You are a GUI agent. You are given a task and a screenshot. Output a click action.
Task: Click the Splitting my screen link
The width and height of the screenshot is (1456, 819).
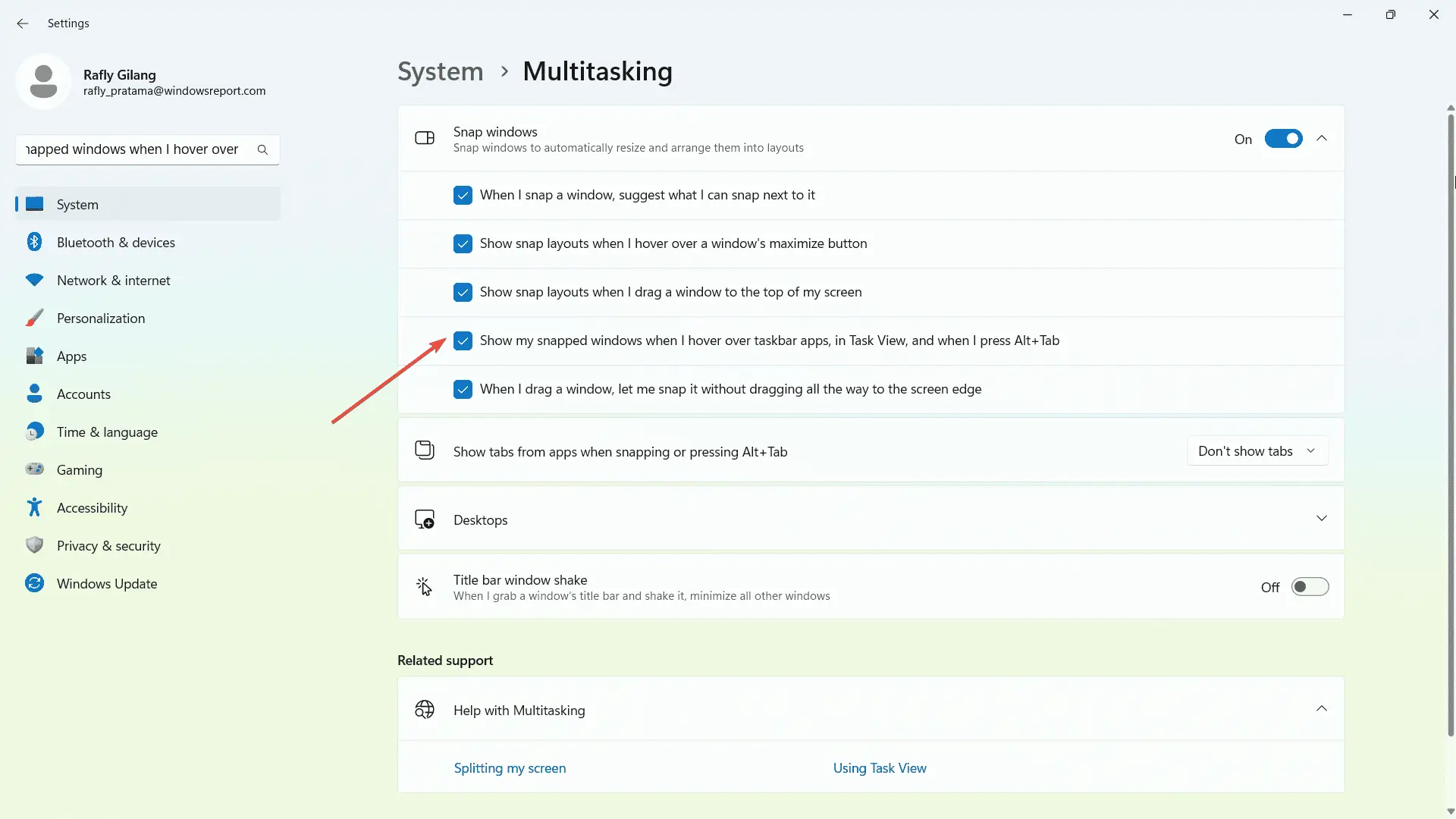coord(509,768)
